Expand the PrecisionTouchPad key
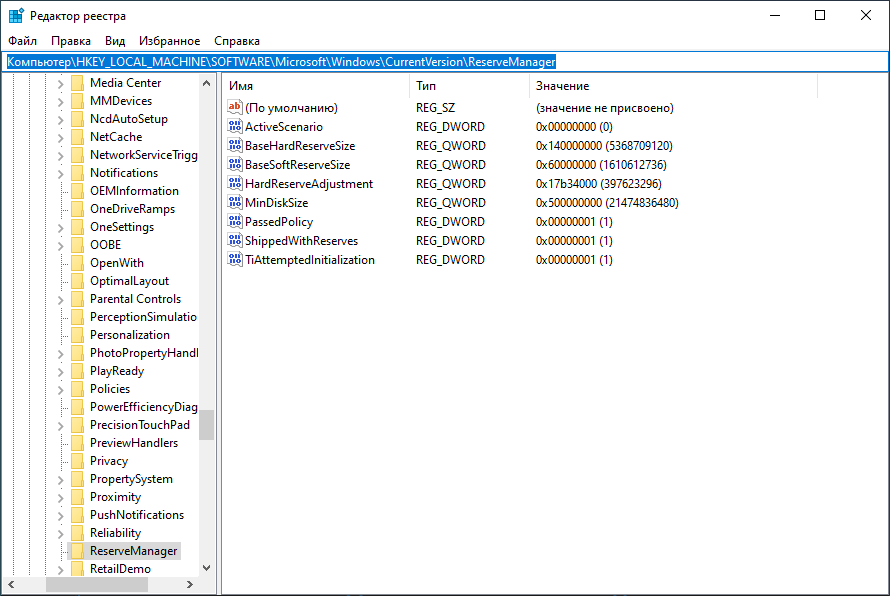890x596 pixels. [61, 426]
